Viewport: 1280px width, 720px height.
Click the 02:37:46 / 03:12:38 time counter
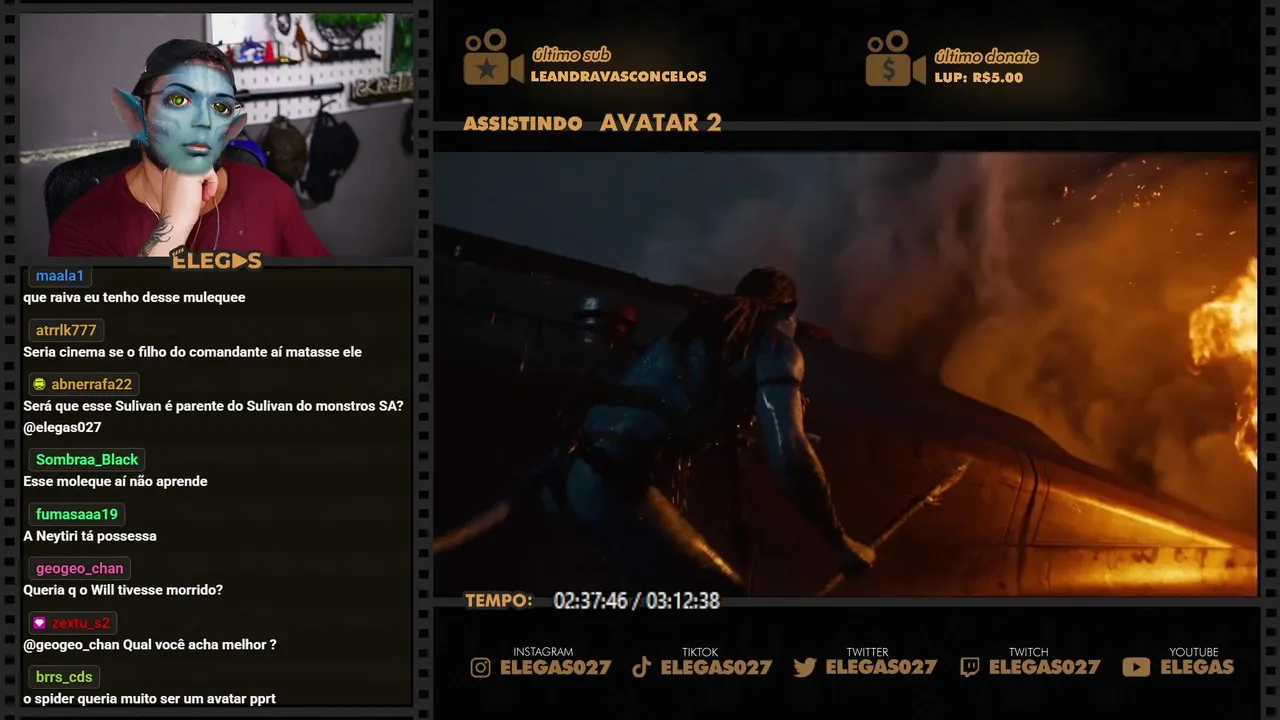coord(637,601)
